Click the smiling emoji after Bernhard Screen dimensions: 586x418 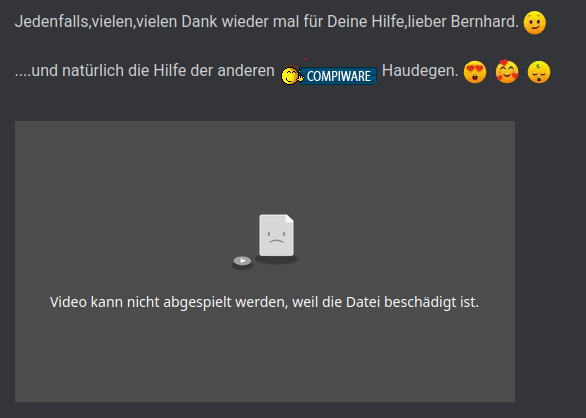click(534, 22)
